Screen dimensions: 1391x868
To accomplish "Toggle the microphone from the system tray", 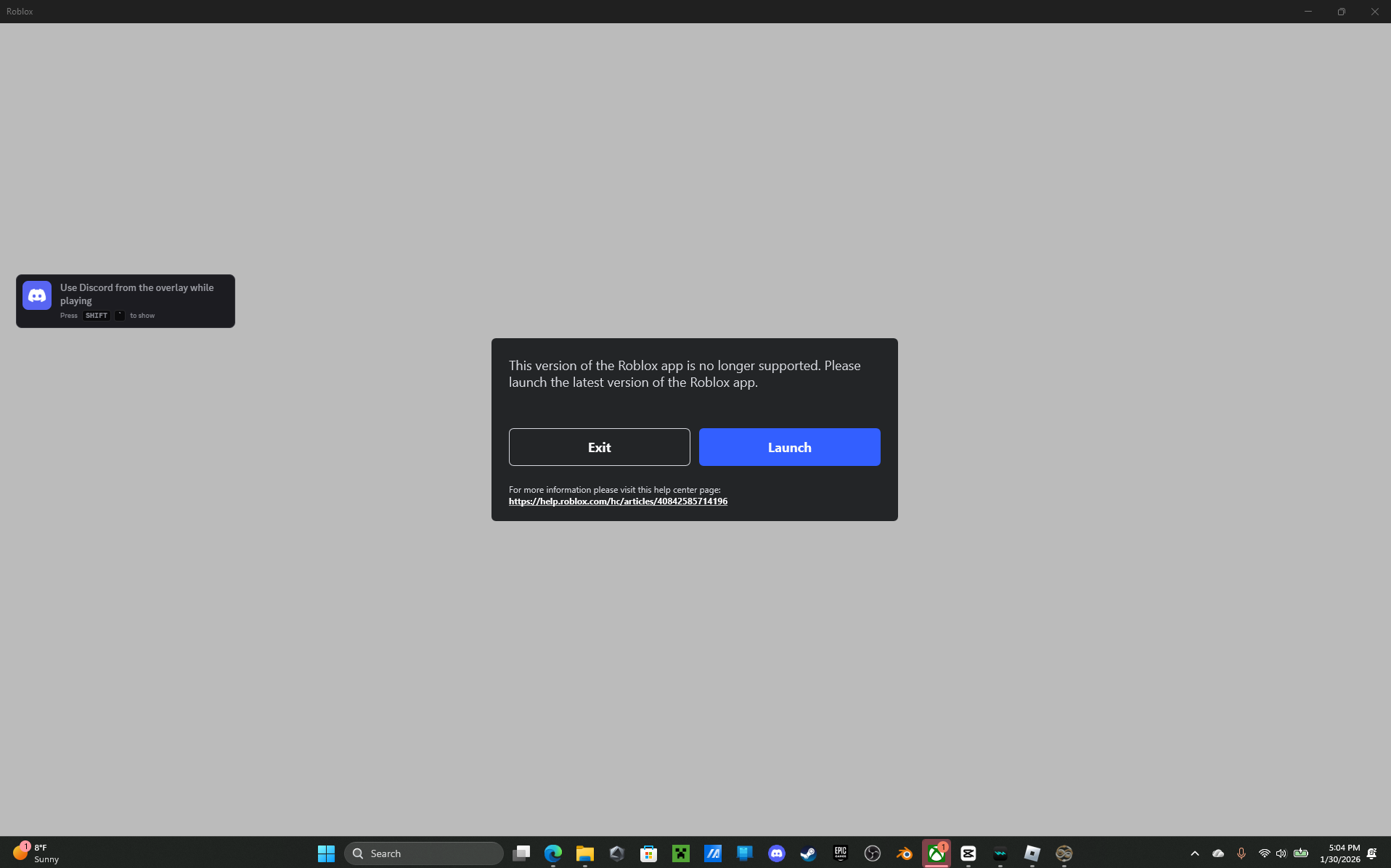I will tap(1243, 853).
